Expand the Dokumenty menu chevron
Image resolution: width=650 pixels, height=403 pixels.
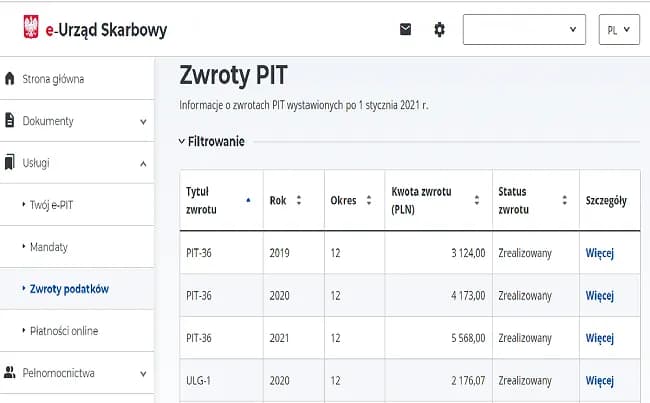click(142, 121)
